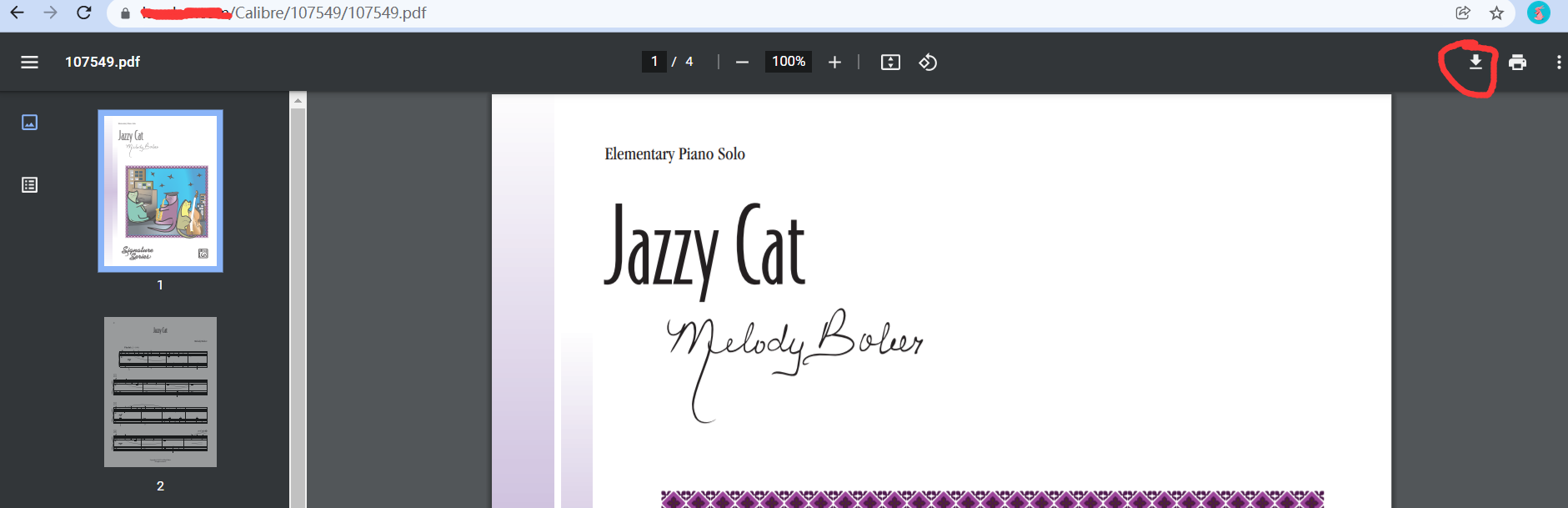Click the browser forward arrow
The image size is (1568, 508).
coord(50,13)
